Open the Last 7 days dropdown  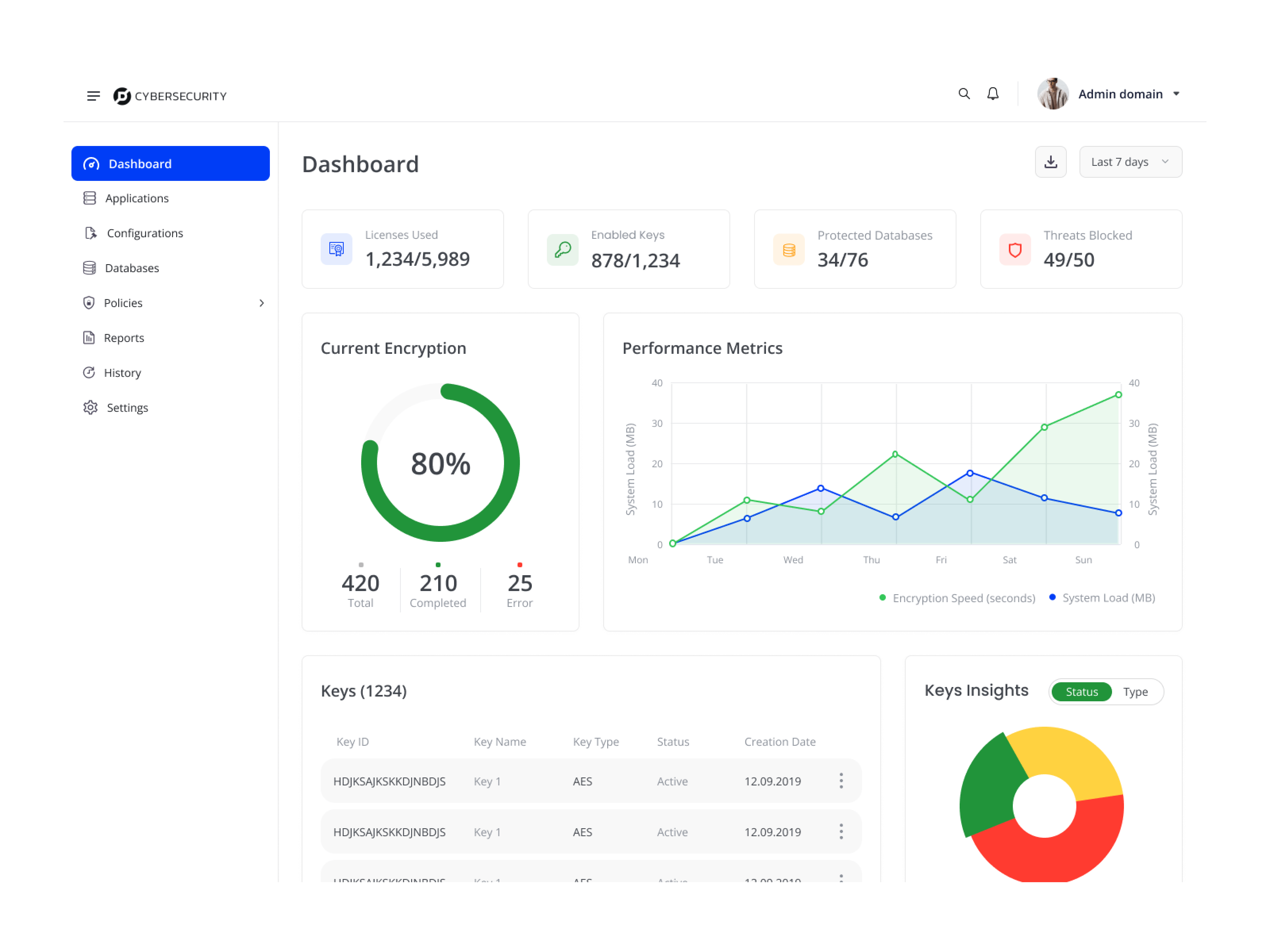(x=1131, y=162)
